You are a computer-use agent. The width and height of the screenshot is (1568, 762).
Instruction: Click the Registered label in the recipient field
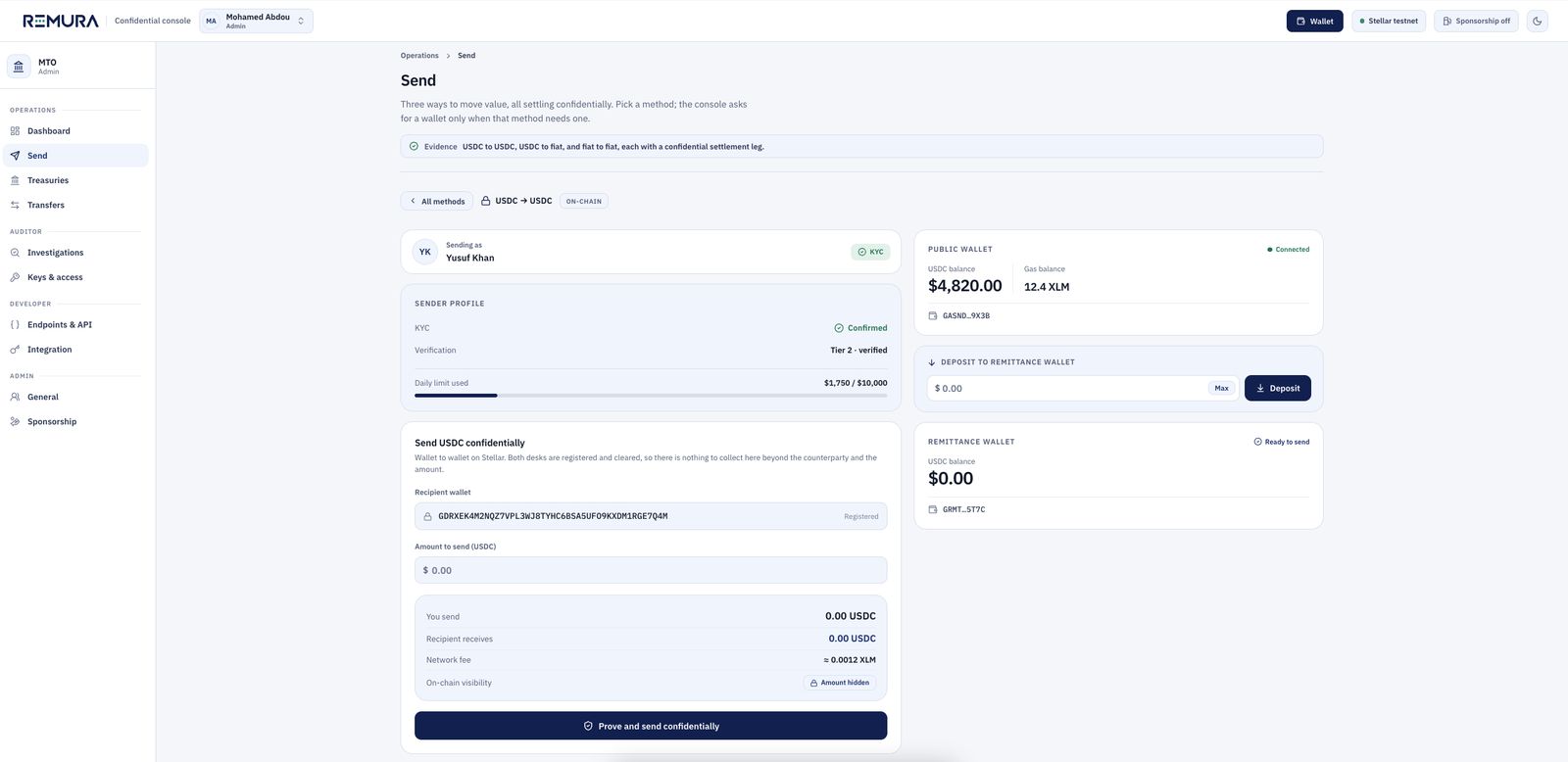coord(861,516)
